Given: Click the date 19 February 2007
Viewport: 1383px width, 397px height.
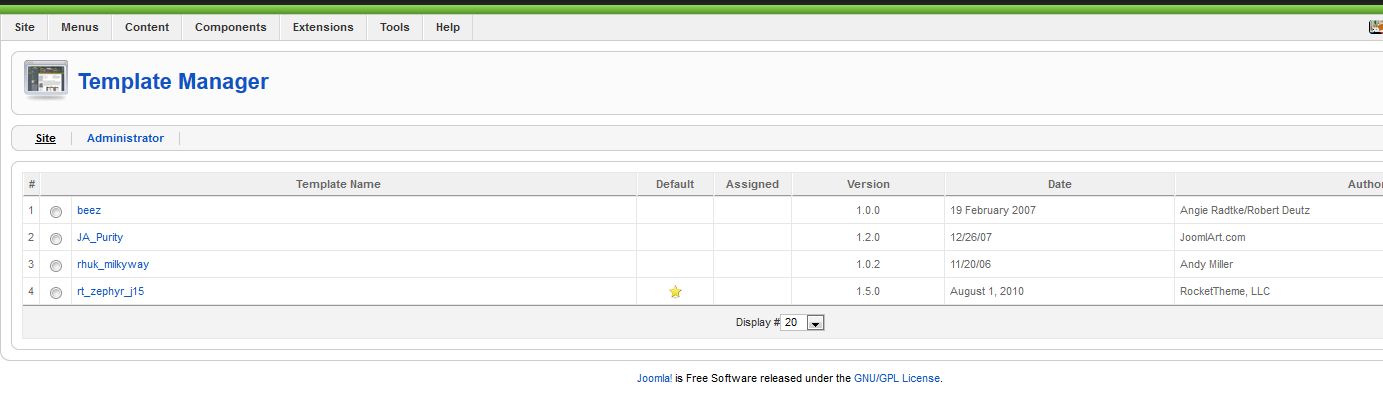Looking at the screenshot, I should pos(992,211).
